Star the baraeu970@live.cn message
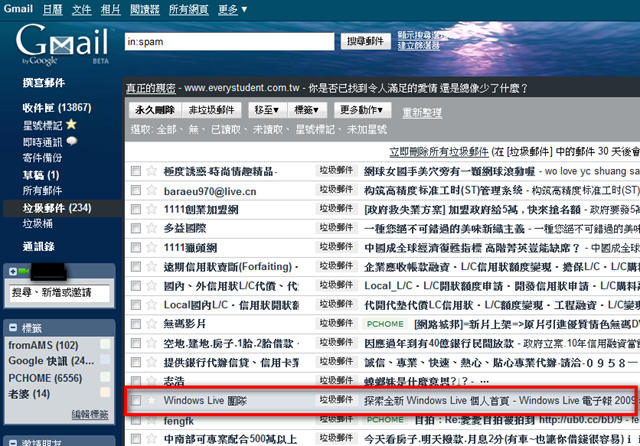Image resolution: width=640 pixels, height=446 pixels. tap(151, 190)
